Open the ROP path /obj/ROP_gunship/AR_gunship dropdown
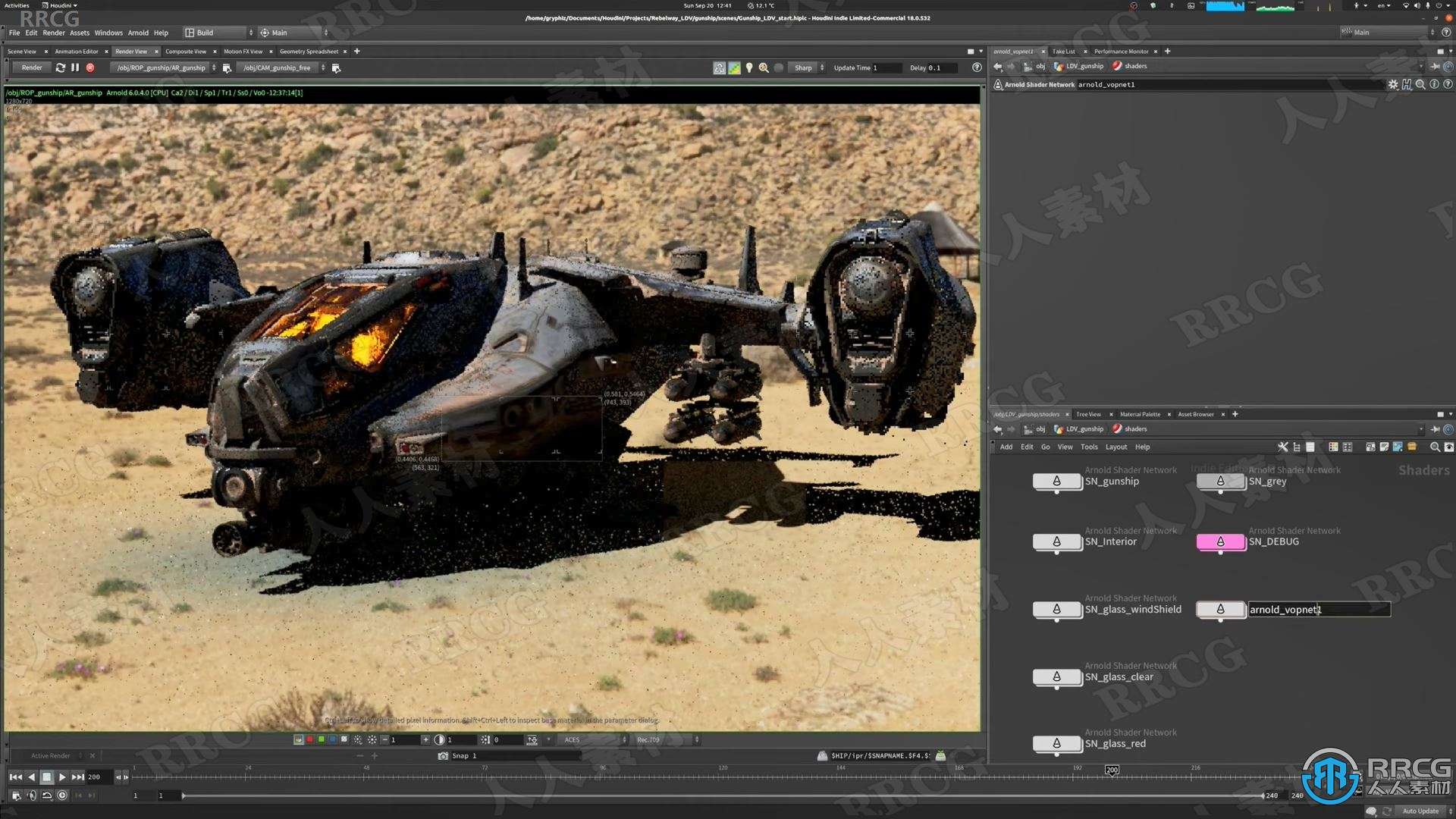This screenshot has width=1456, height=819. pos(165,67)
